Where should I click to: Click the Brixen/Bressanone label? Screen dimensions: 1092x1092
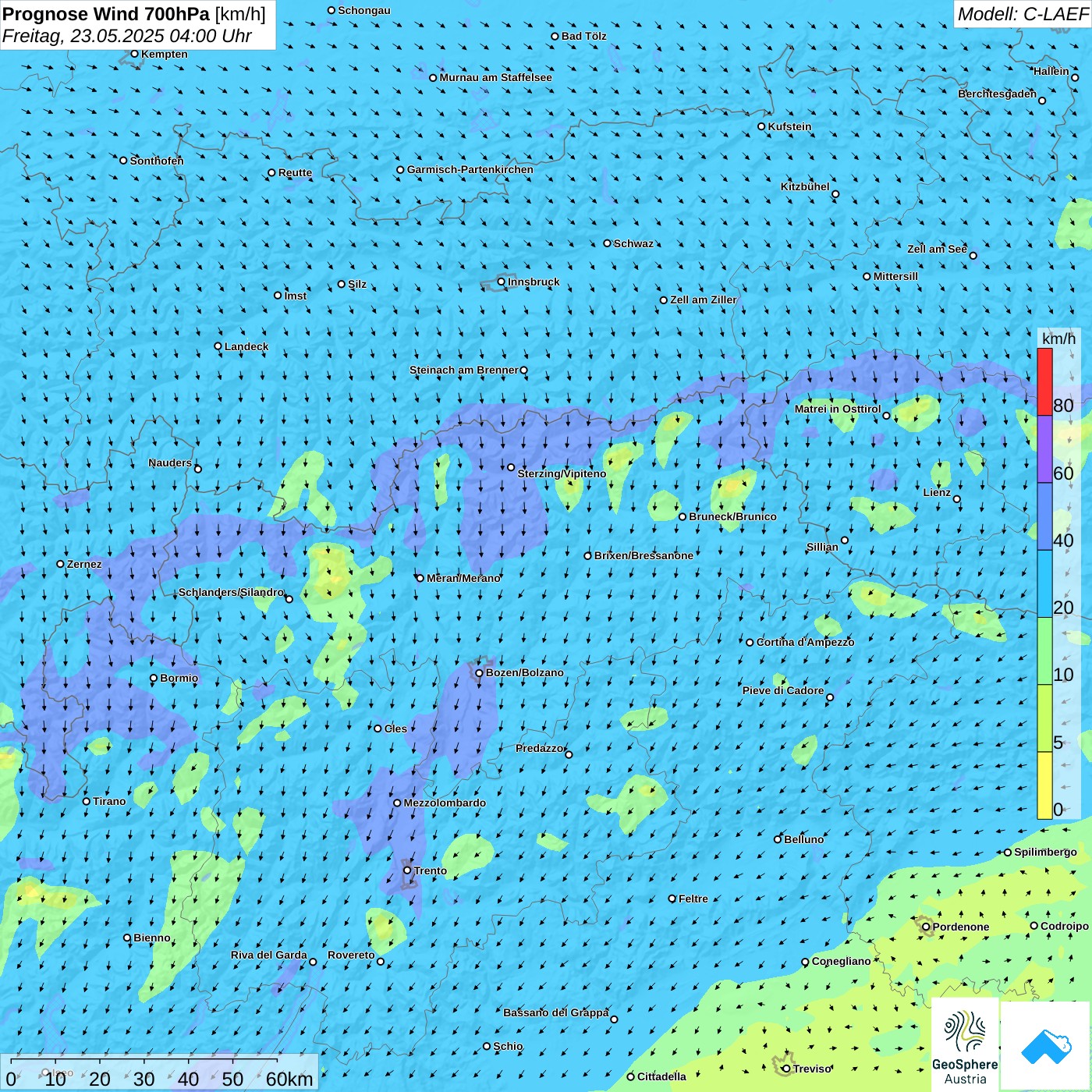point(643,556)
